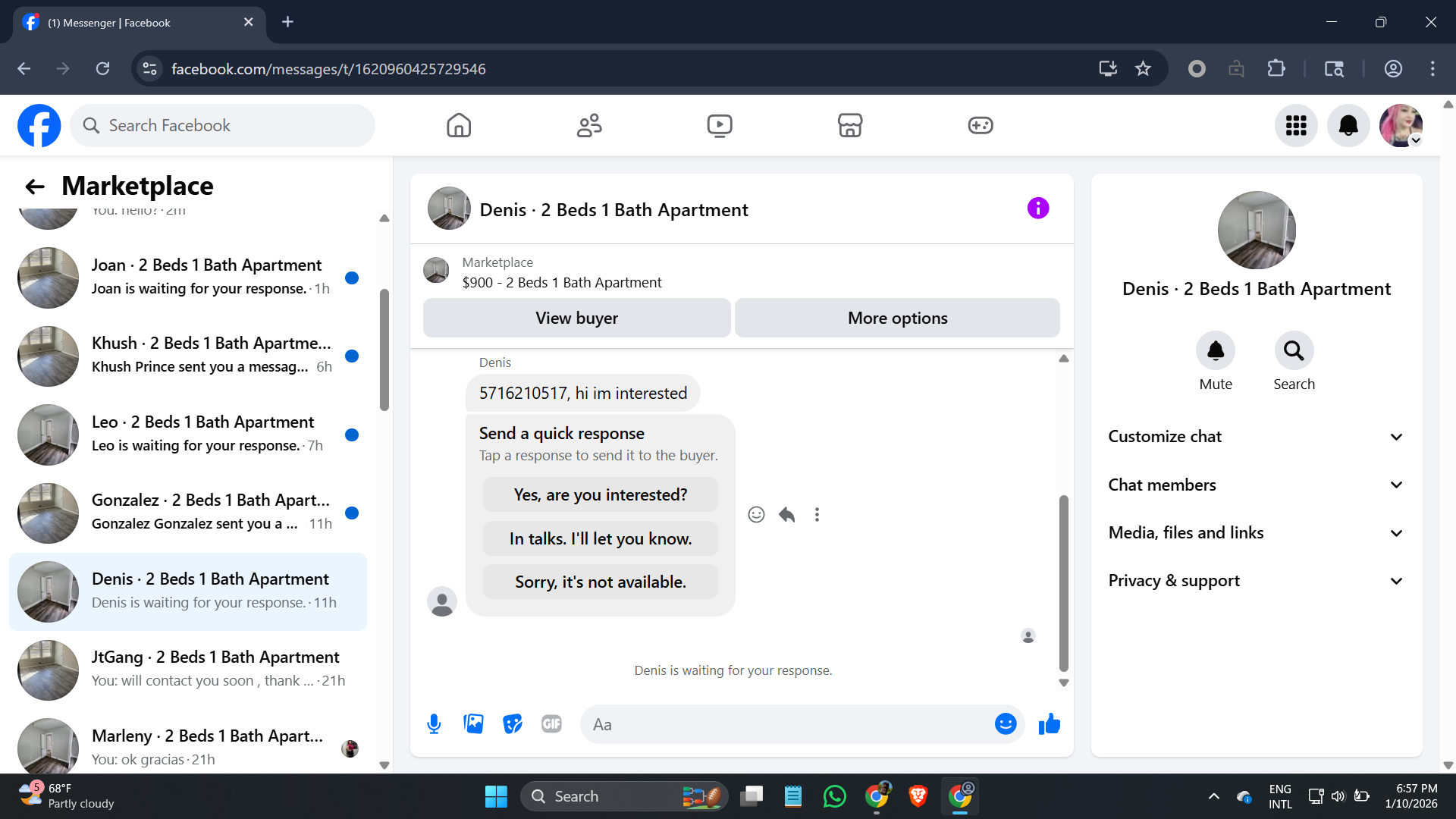Viewport: 1456px width, 819px height.
Task: Open the Facebook Marketplace tab
Action: [x=849, y=126]
